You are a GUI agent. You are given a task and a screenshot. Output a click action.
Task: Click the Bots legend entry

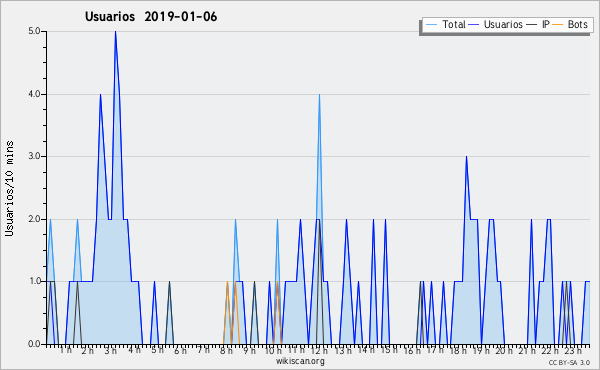click(x=570, y=24)
